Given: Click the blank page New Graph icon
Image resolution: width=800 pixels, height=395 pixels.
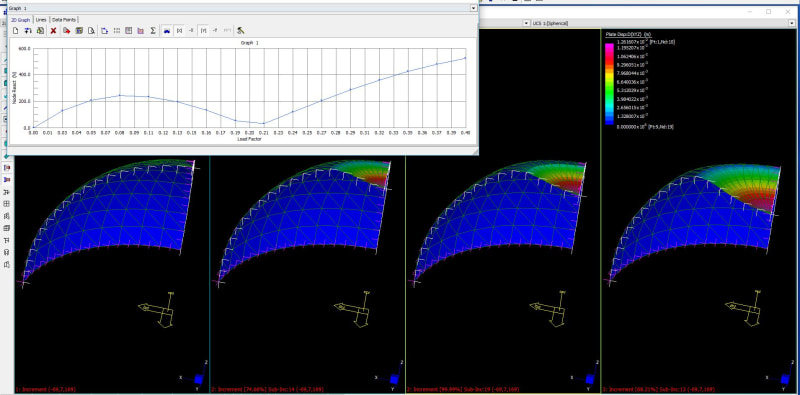Looking at the screenshot, I should [15, 31].
